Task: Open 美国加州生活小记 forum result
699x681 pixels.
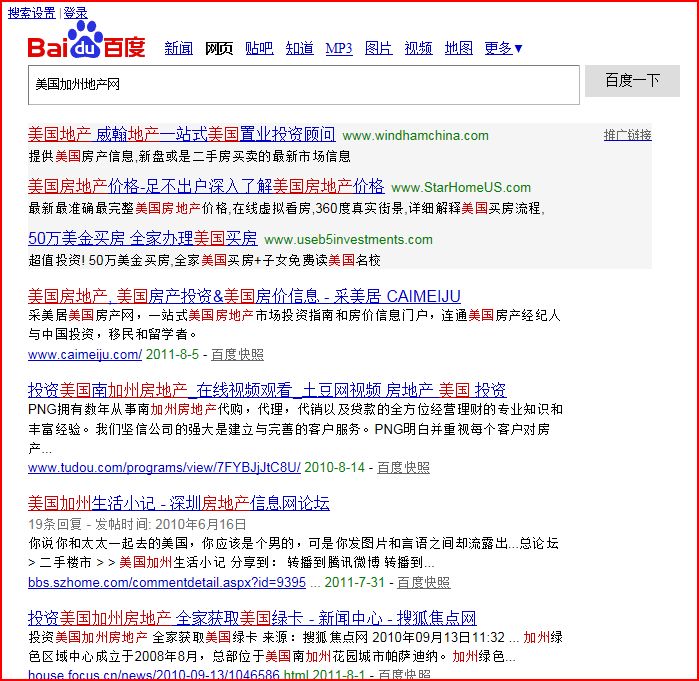Action: click(x=178, y=503)
